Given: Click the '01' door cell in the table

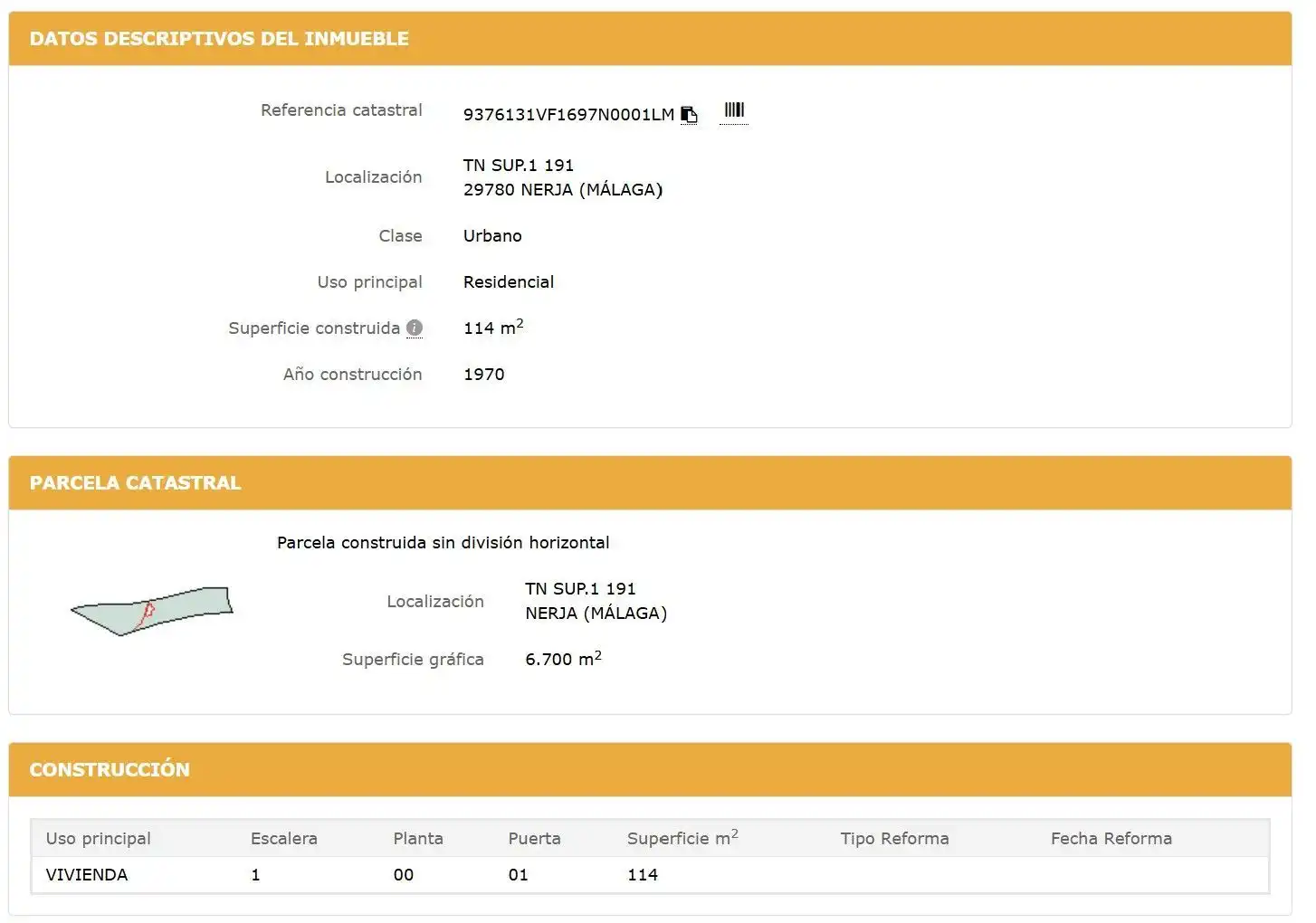Looking at the screenshot, I should click(518, 875).
